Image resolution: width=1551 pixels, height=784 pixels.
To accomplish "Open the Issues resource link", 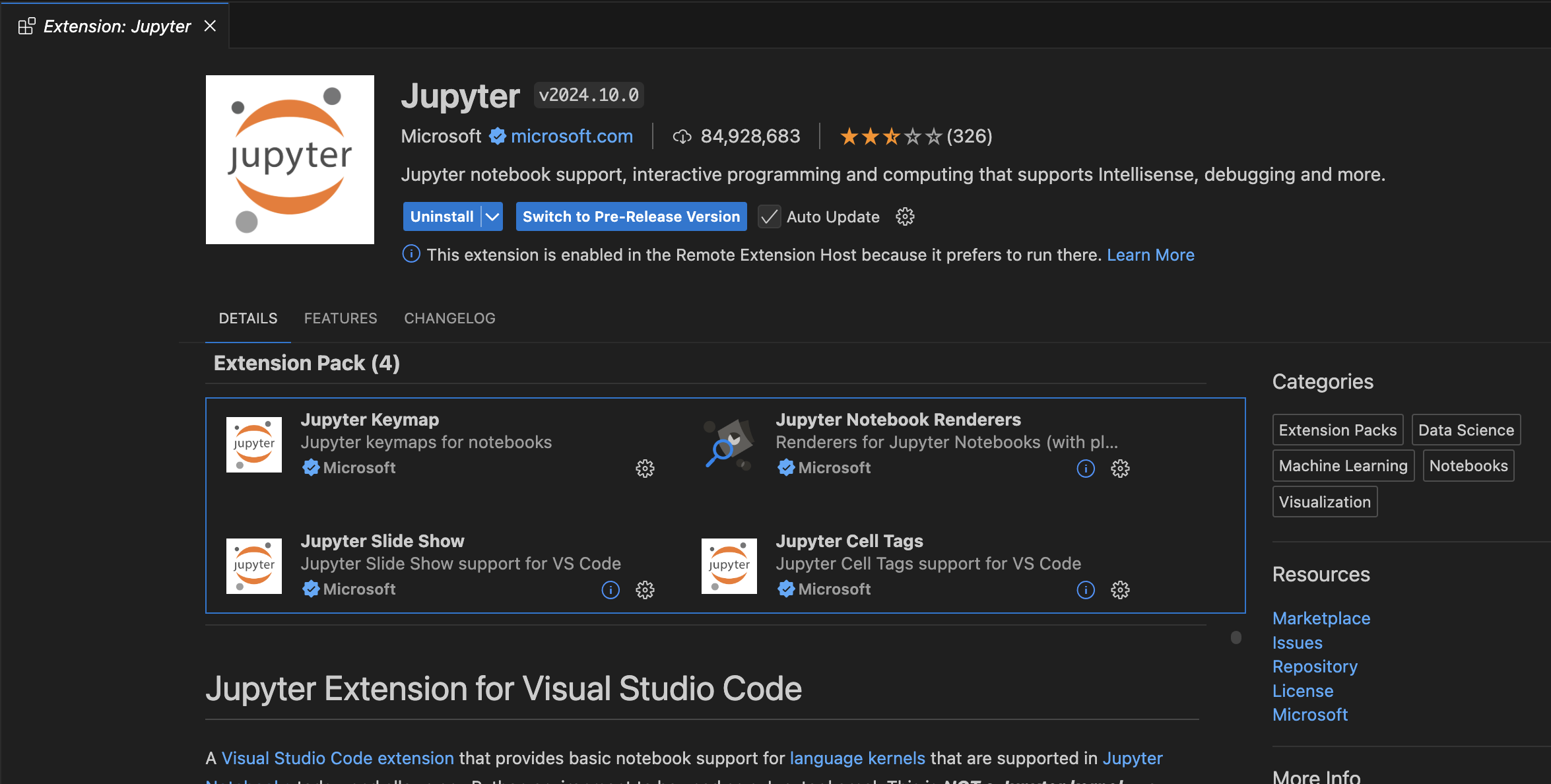I will point(1298,643).
